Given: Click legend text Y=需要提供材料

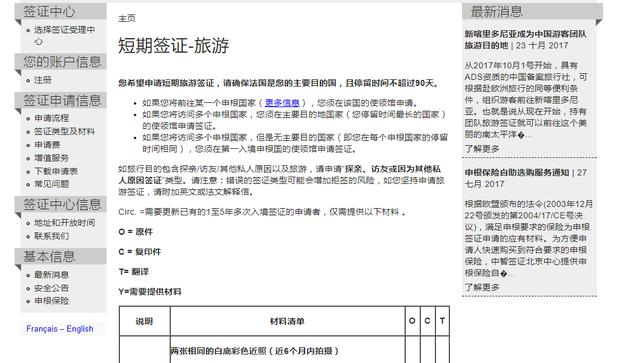Looking at the screenshot, I should pos(150,292).
